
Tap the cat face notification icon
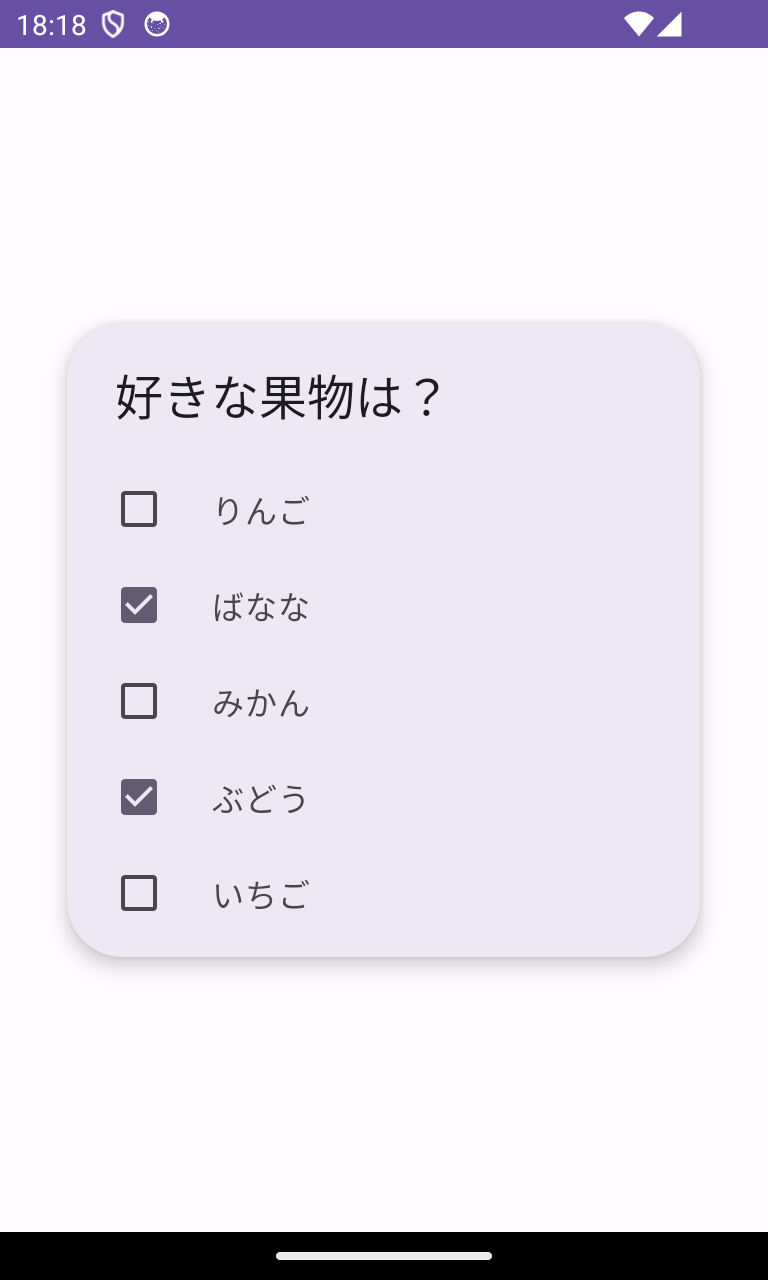[x=157, y=24]
